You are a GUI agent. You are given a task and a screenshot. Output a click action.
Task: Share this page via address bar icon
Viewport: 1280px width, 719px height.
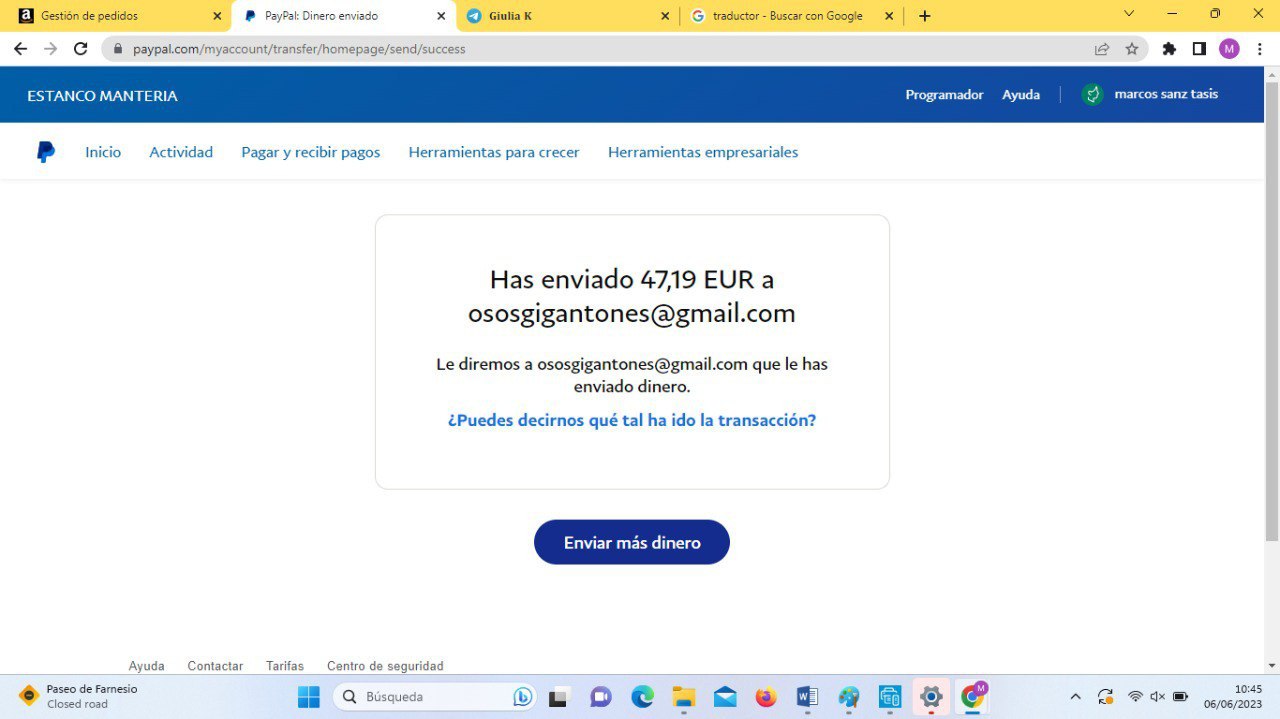[1102, 48]
